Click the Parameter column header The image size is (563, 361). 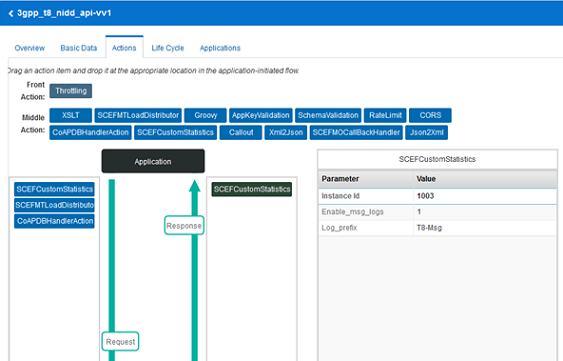[x=340, y=179]
